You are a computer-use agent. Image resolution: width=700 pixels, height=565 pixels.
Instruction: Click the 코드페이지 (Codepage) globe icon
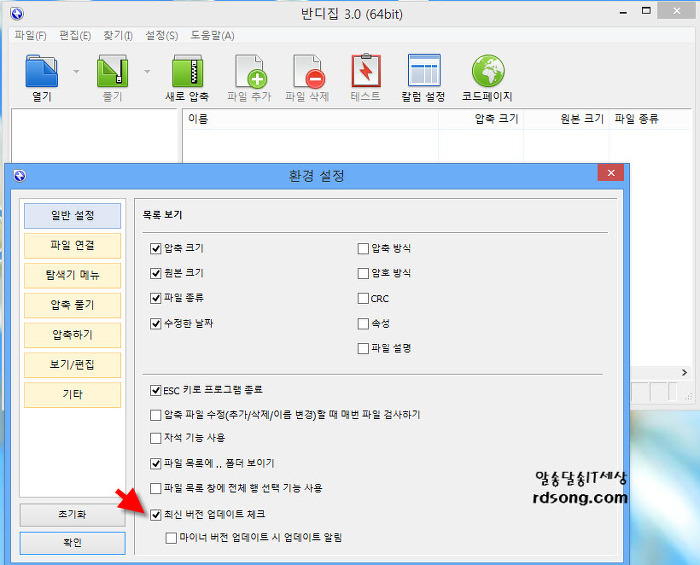click(487, 72)
